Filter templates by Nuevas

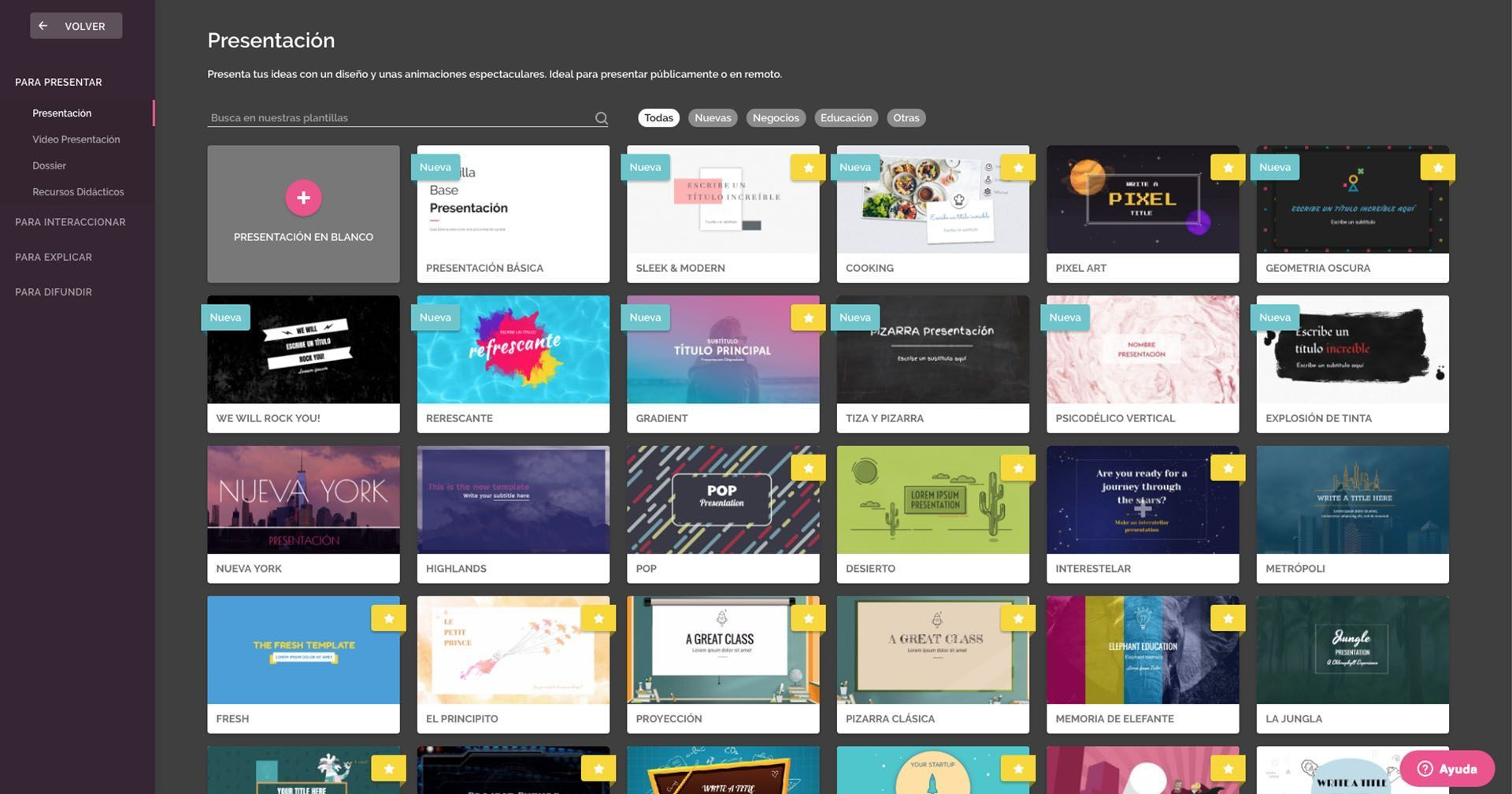coord(713,118)
